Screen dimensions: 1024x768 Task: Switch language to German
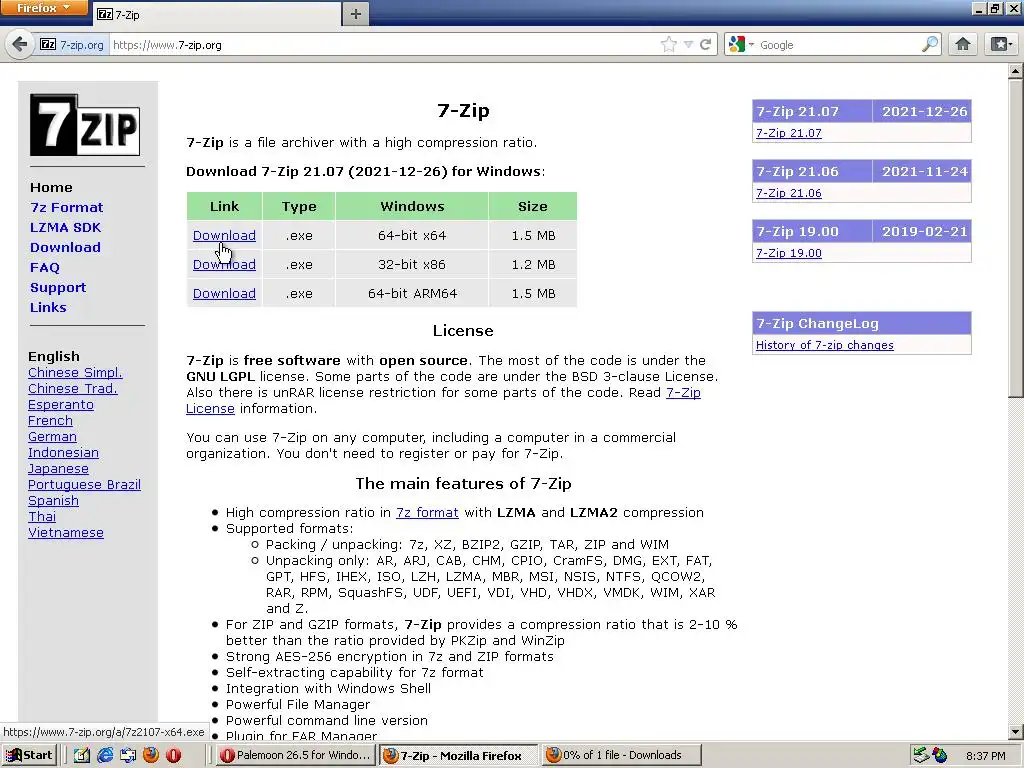52,437
